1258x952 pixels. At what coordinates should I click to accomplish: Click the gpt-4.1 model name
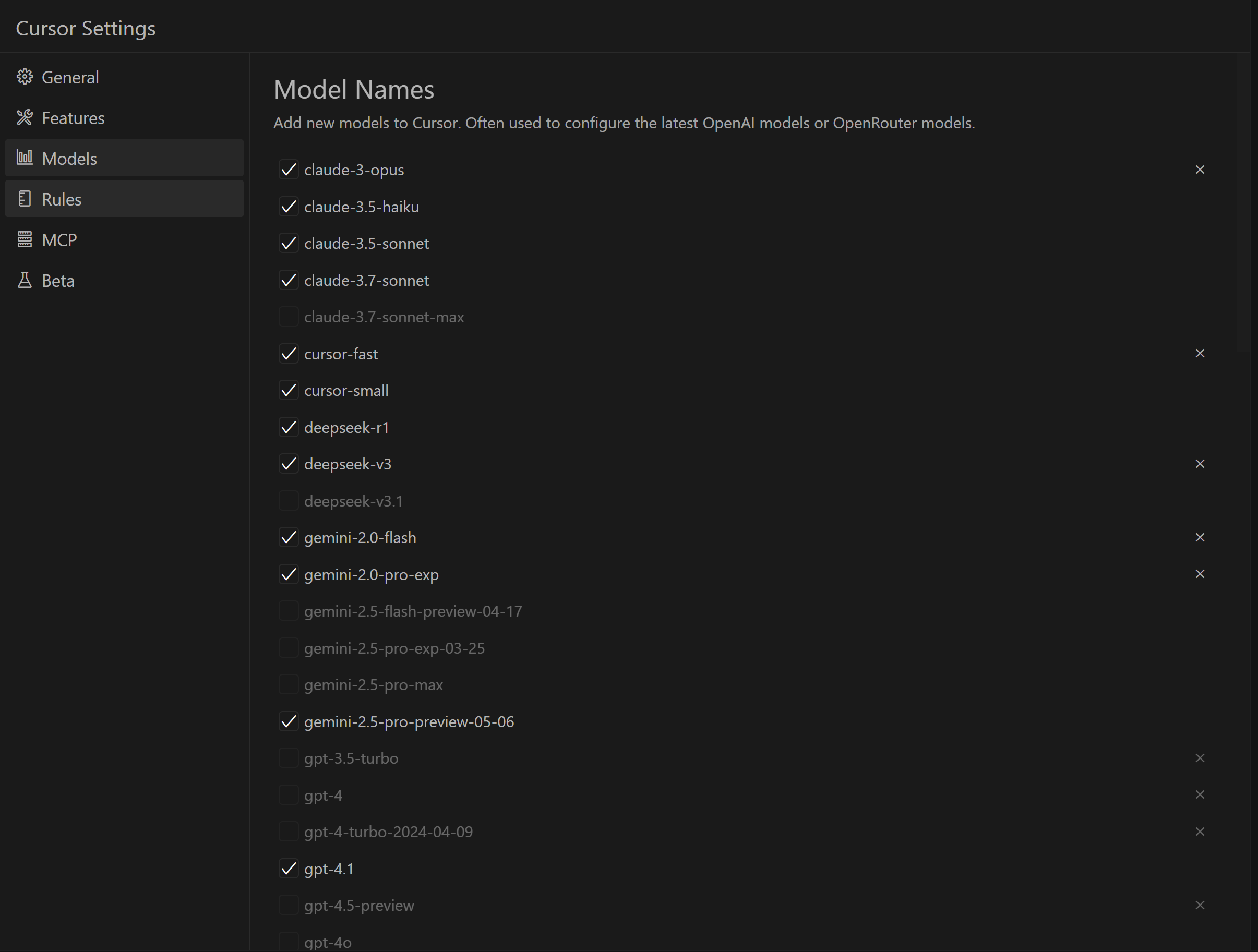329,869
